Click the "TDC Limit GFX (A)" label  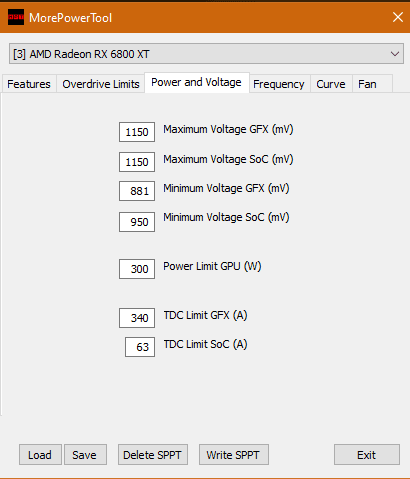point(205,315)
